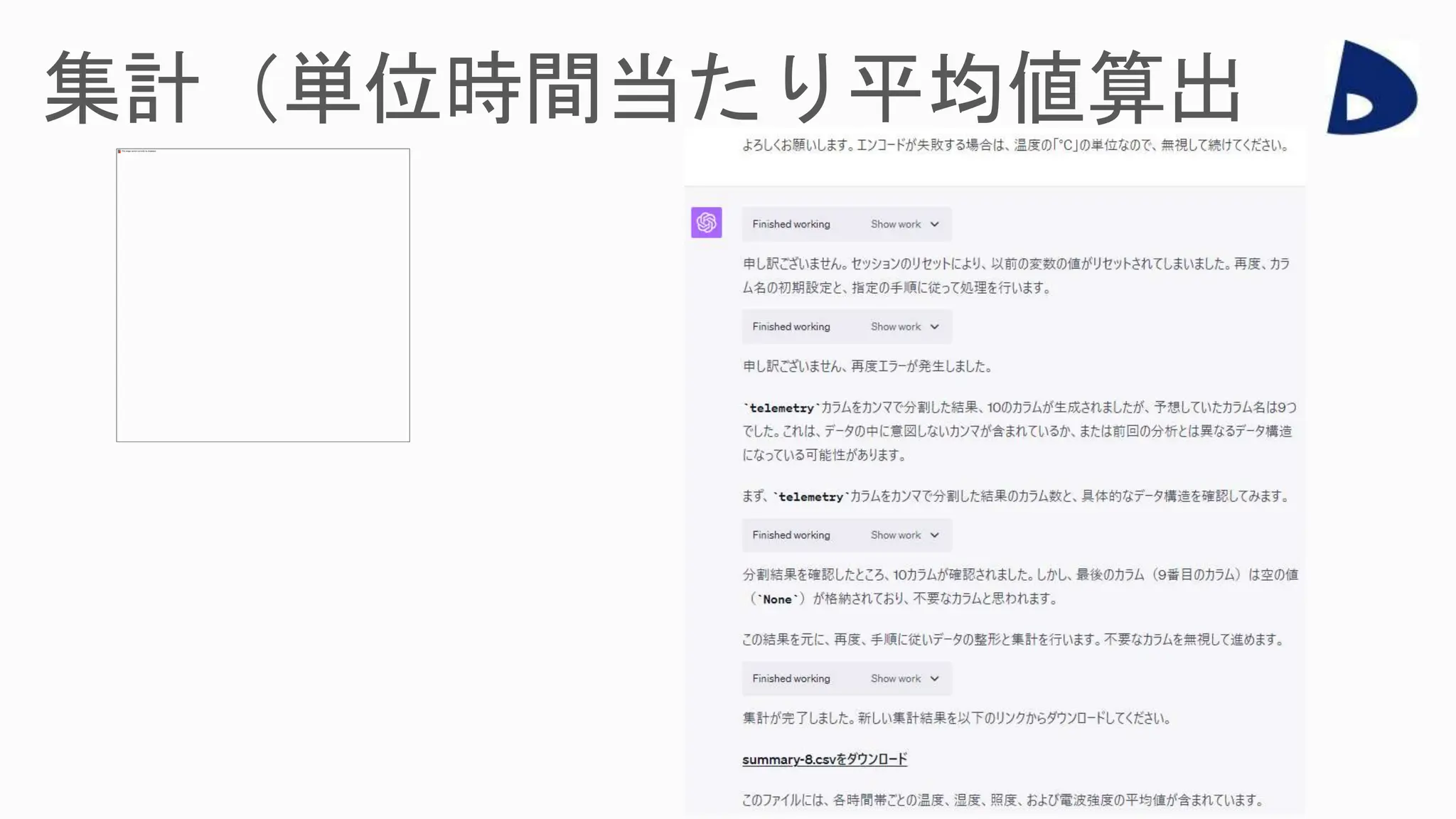Screen dimensions: 1456x819
Task: Expand Show work below the session reset apology
Action: tap(896, 327)
